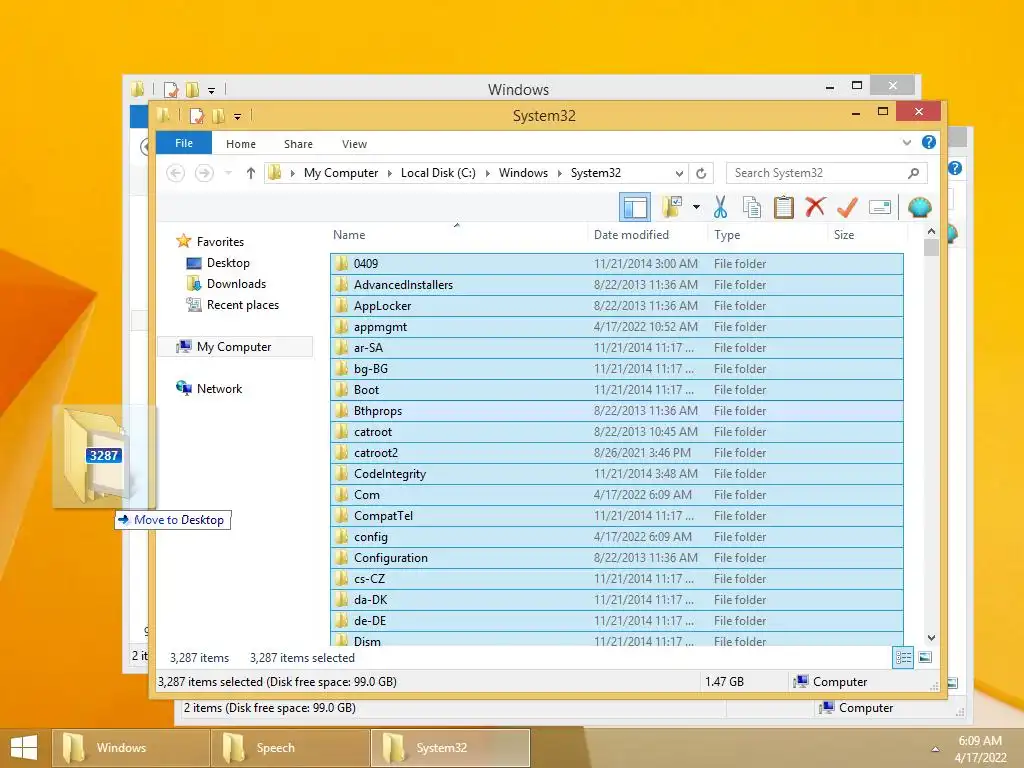The width and height of the screenshot is (1024, 768).
Task: Select Recent places in the navigation pane
Action: click(243, 305)
